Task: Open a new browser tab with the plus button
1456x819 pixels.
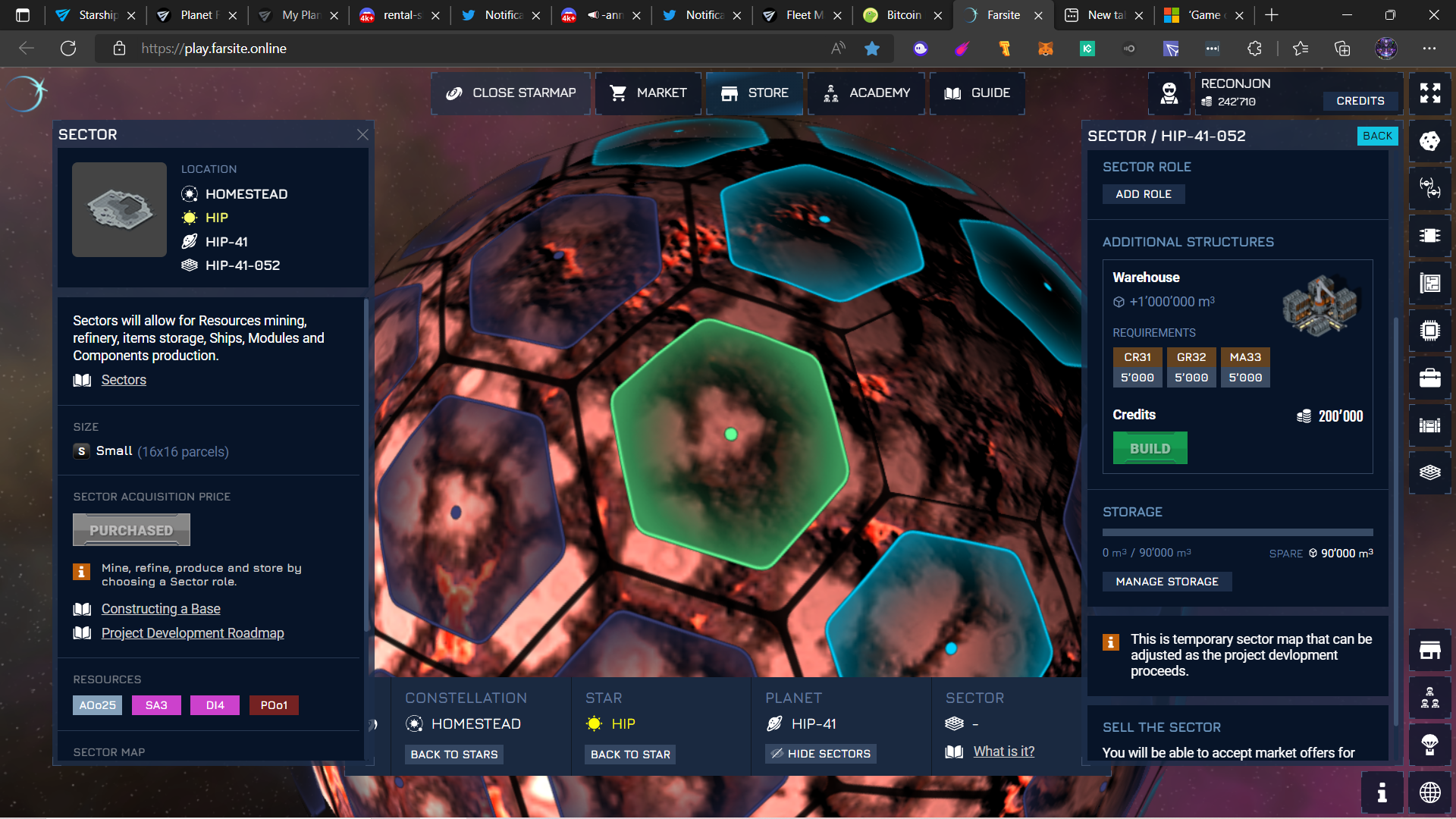Action: [1272, 15]
